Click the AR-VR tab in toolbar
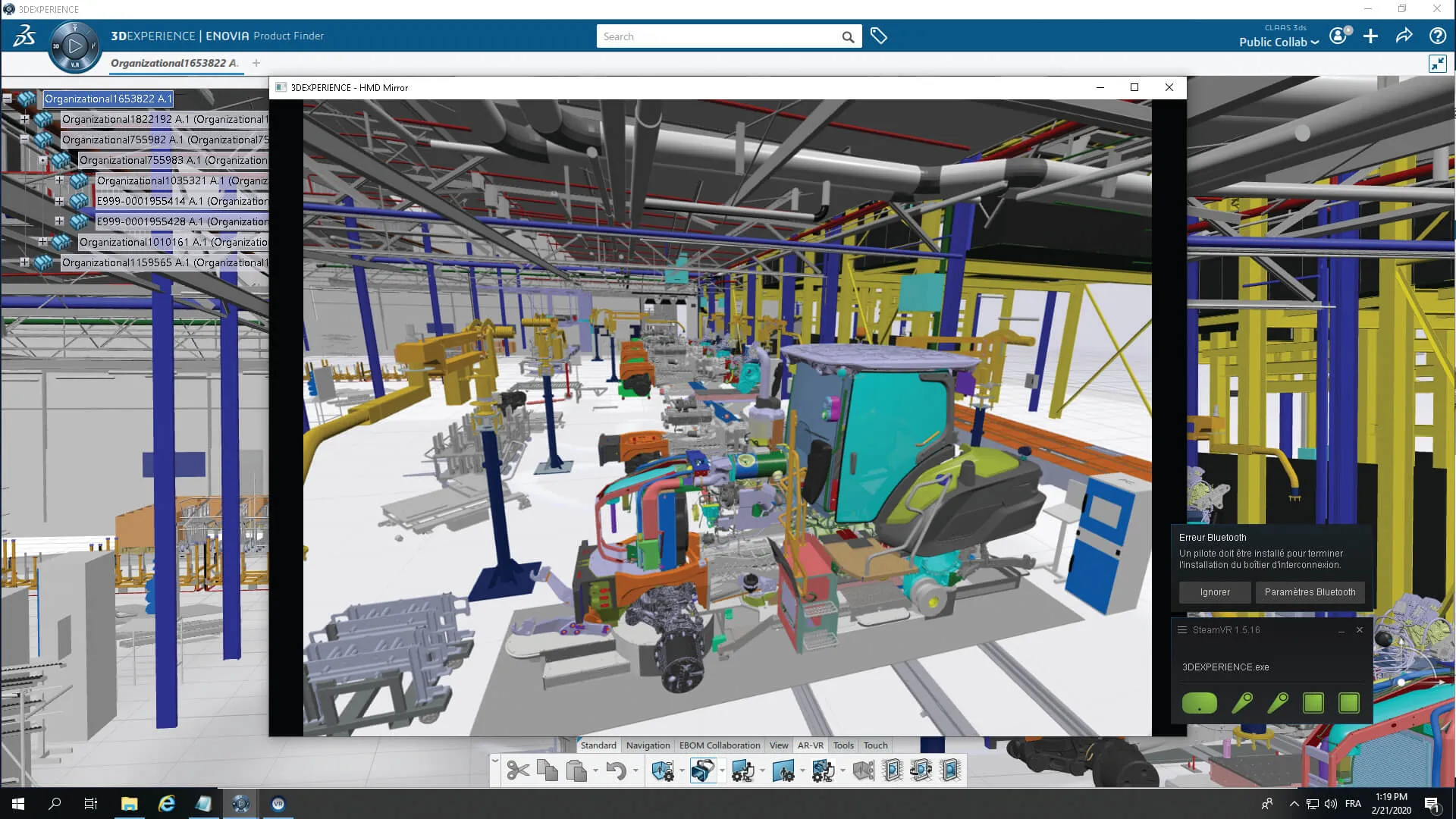 coord(809,745)
